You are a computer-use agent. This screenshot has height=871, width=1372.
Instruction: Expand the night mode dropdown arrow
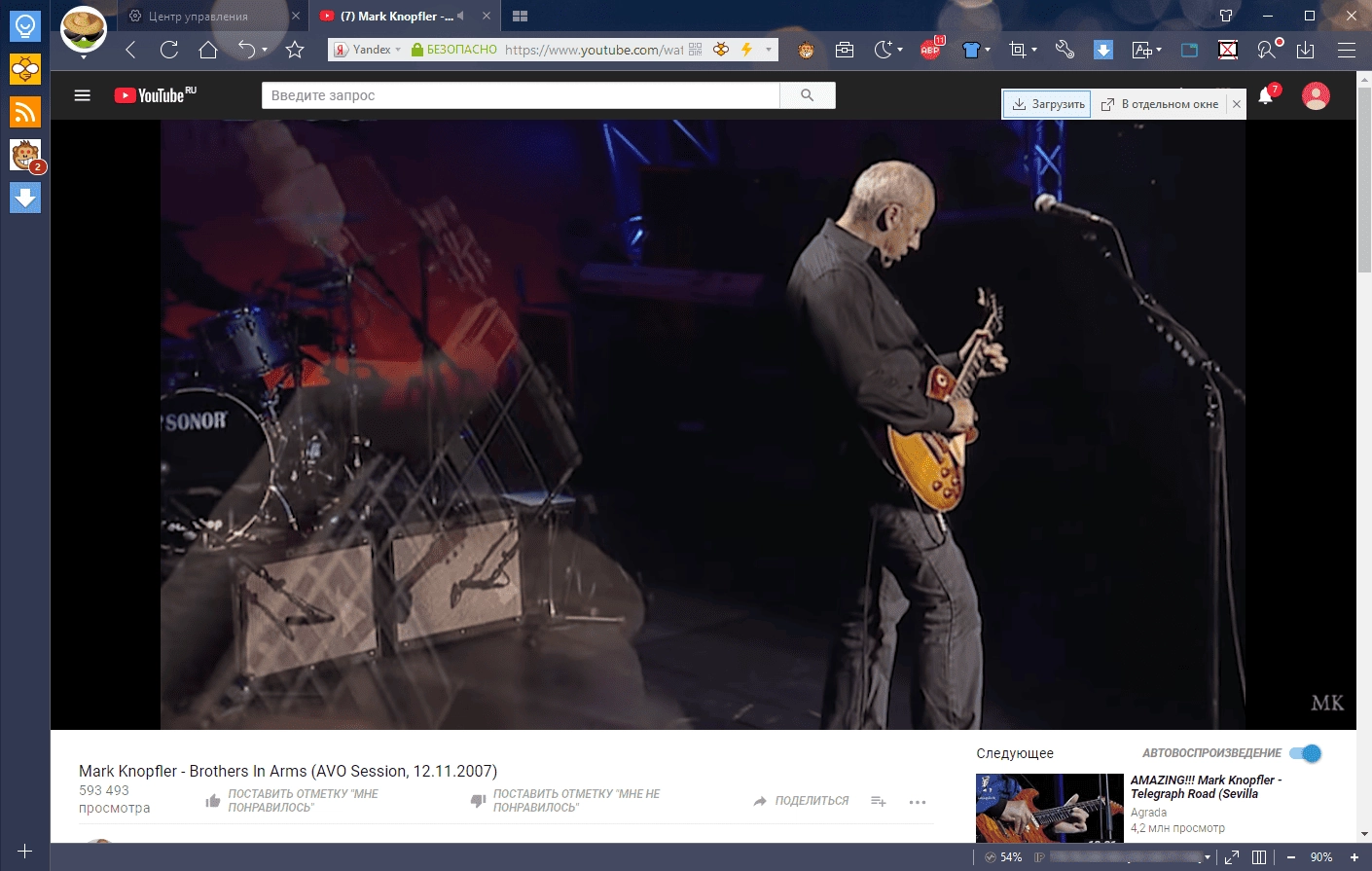pos(900,50)
